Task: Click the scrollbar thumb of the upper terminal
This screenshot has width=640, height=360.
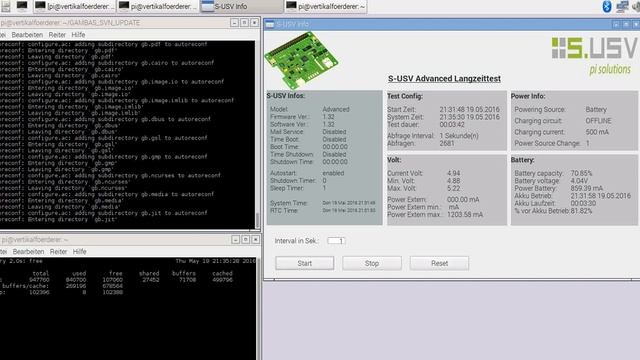Action: (x=257, y=220)
